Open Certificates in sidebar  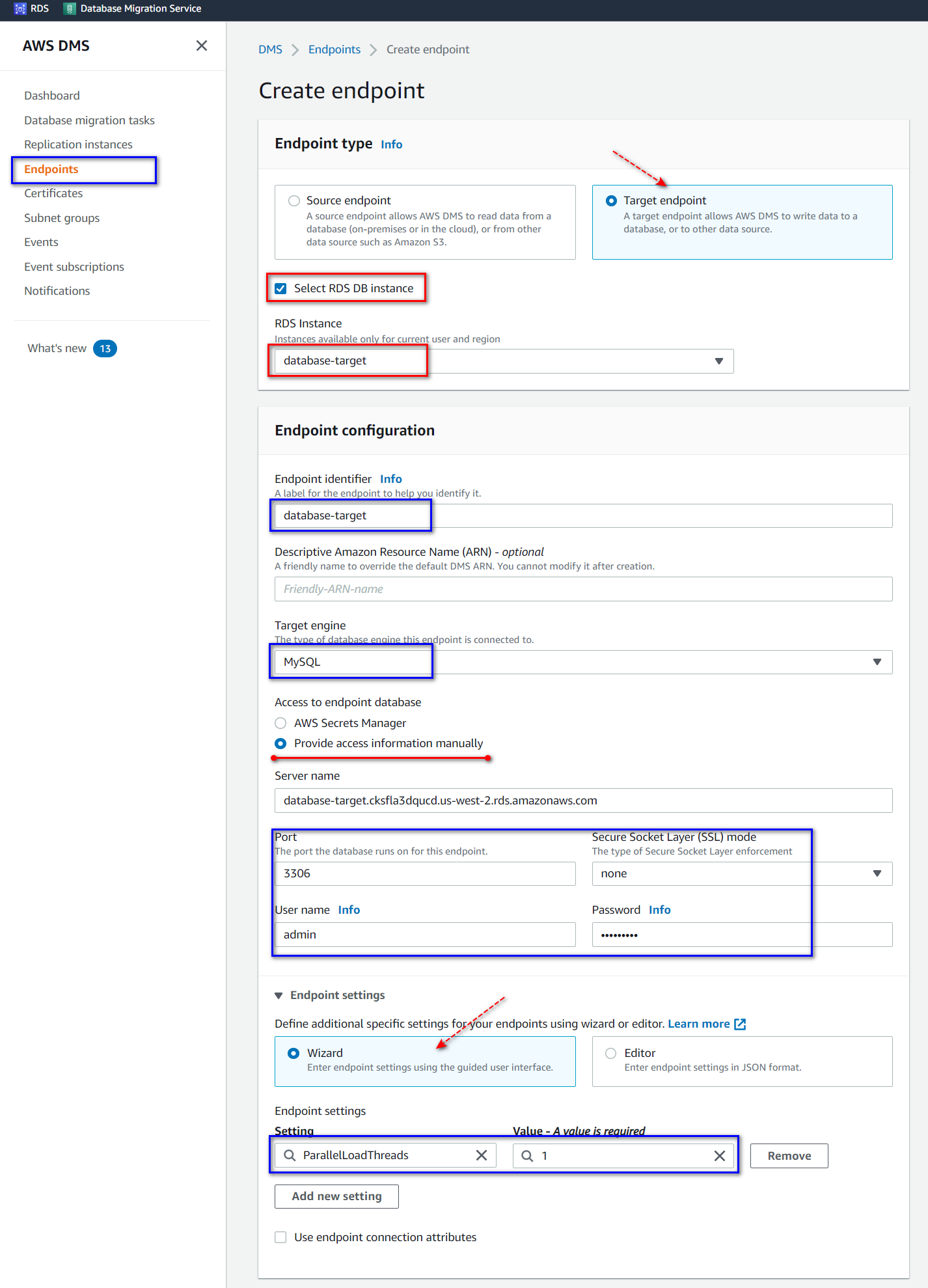pyautogui.click(x=53, y=193)
